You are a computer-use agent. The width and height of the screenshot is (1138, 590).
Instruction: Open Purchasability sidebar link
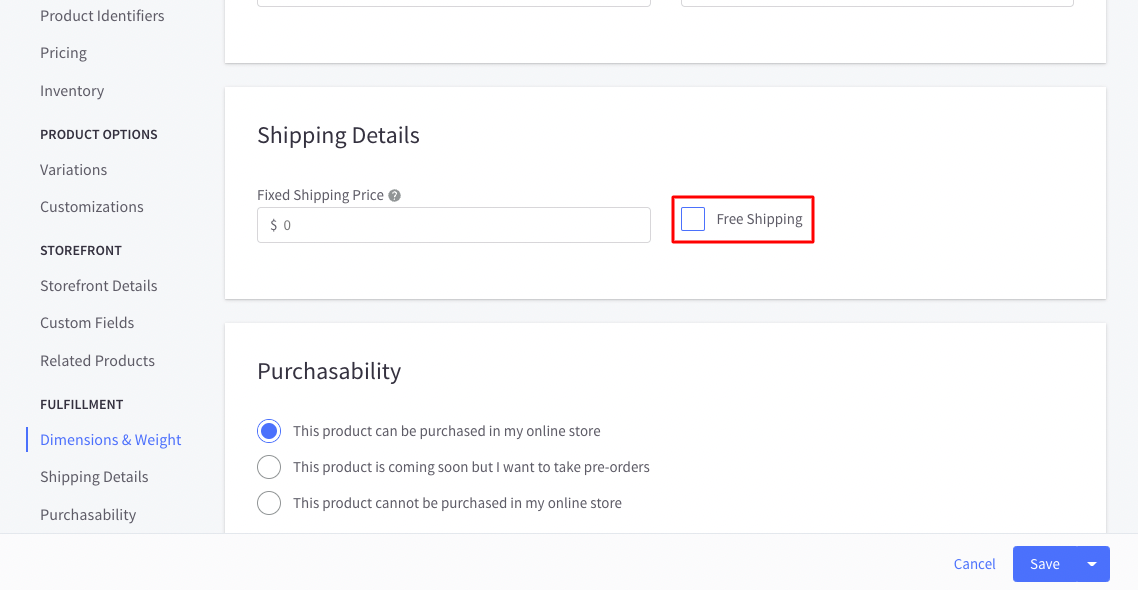[x=88, y=515]
